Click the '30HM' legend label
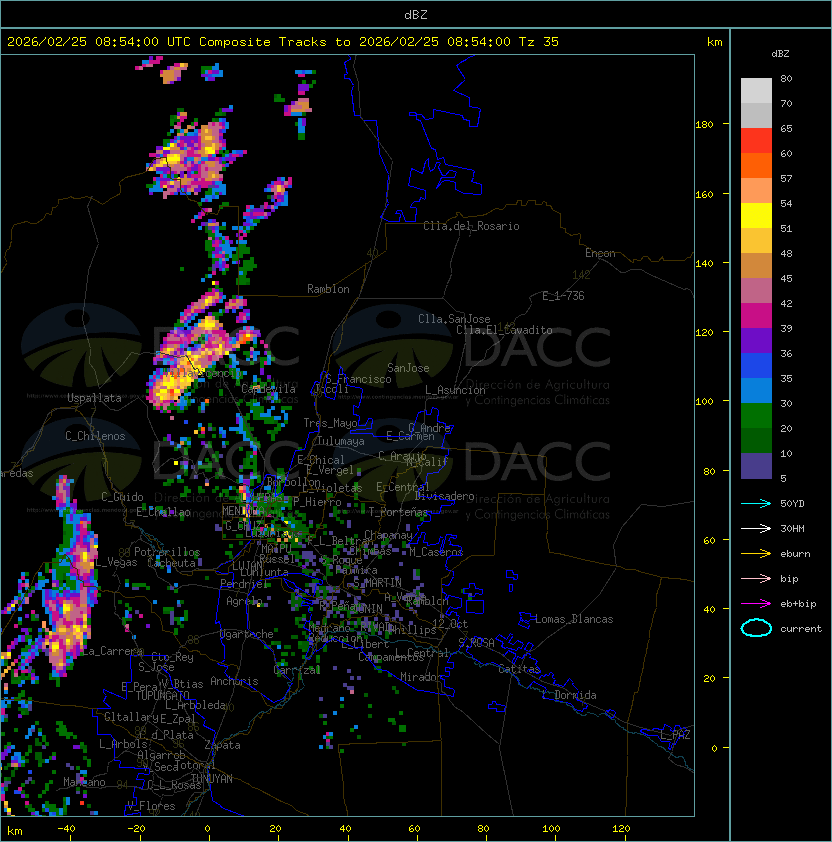The image size is (832, 842). point(792,528)
